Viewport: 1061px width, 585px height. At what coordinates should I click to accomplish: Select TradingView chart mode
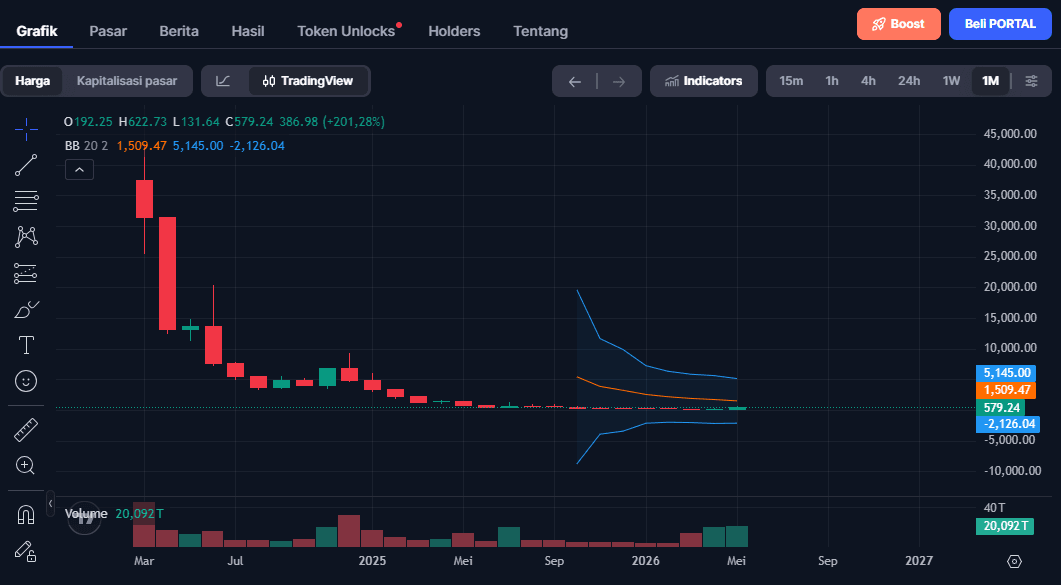pos(308,81)
